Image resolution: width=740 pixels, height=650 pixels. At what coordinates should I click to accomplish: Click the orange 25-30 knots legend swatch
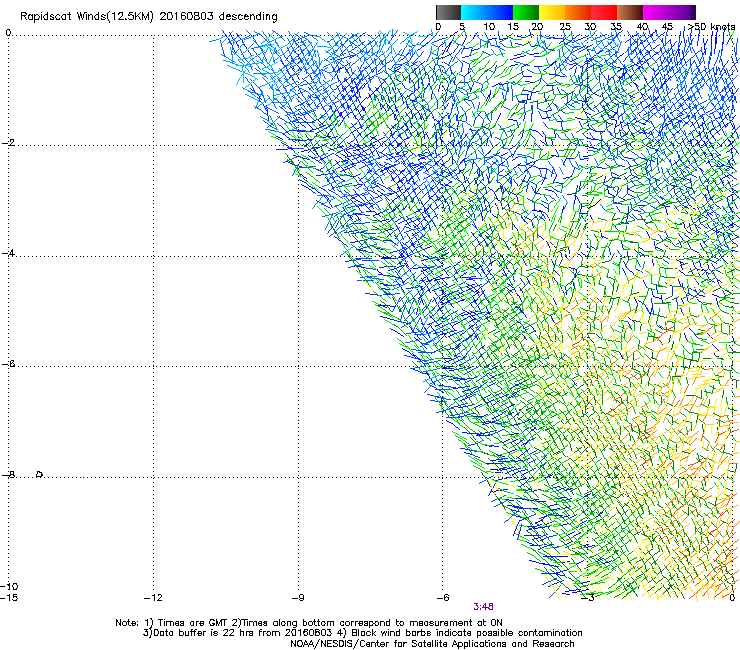tap(578, 12)
